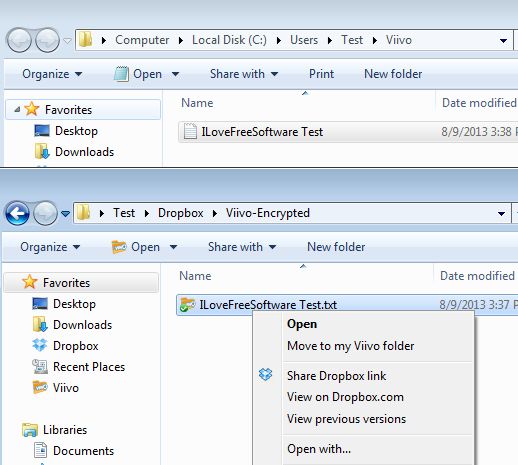Image resolution: width=518 pixels, height=465 pixels.
Task: Click the Print button in upper toolbar
Action: (321, 74)
